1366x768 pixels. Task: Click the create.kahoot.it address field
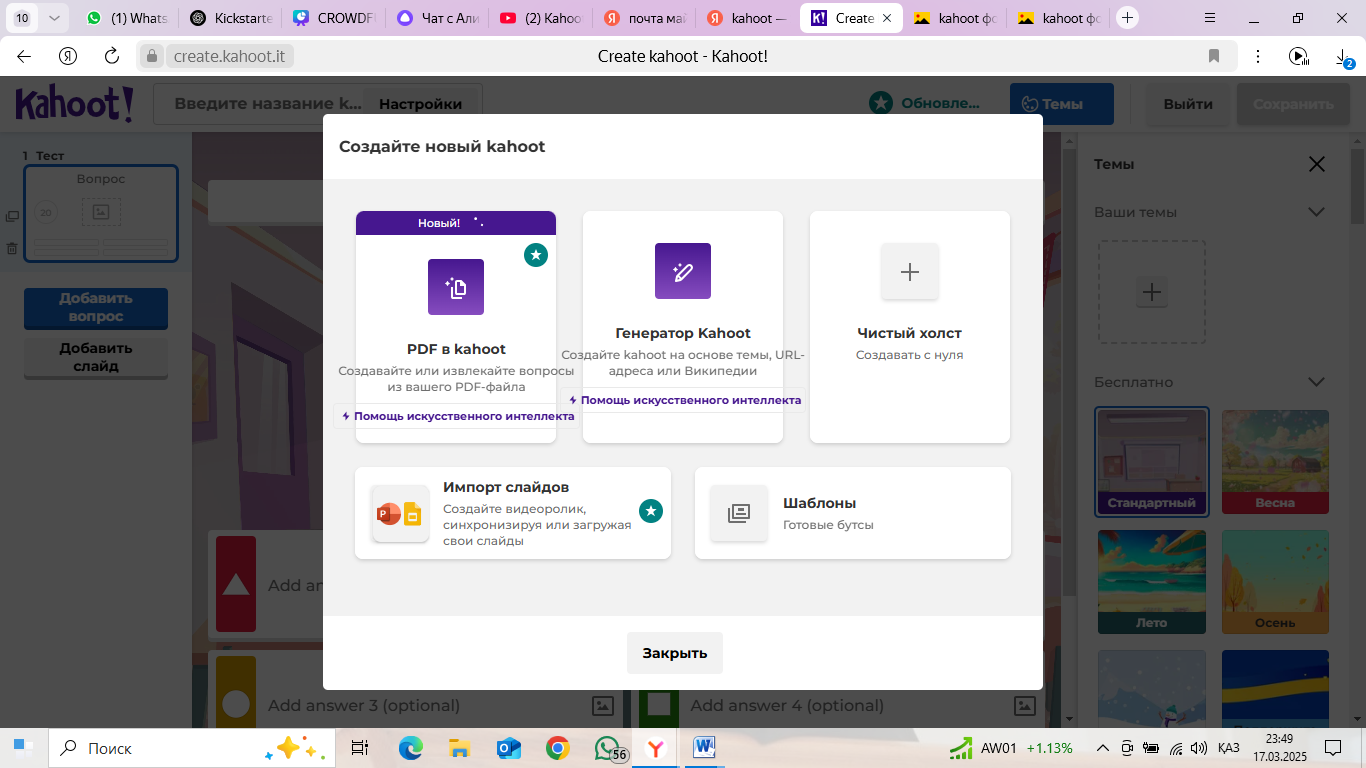[x=231, y=56]
